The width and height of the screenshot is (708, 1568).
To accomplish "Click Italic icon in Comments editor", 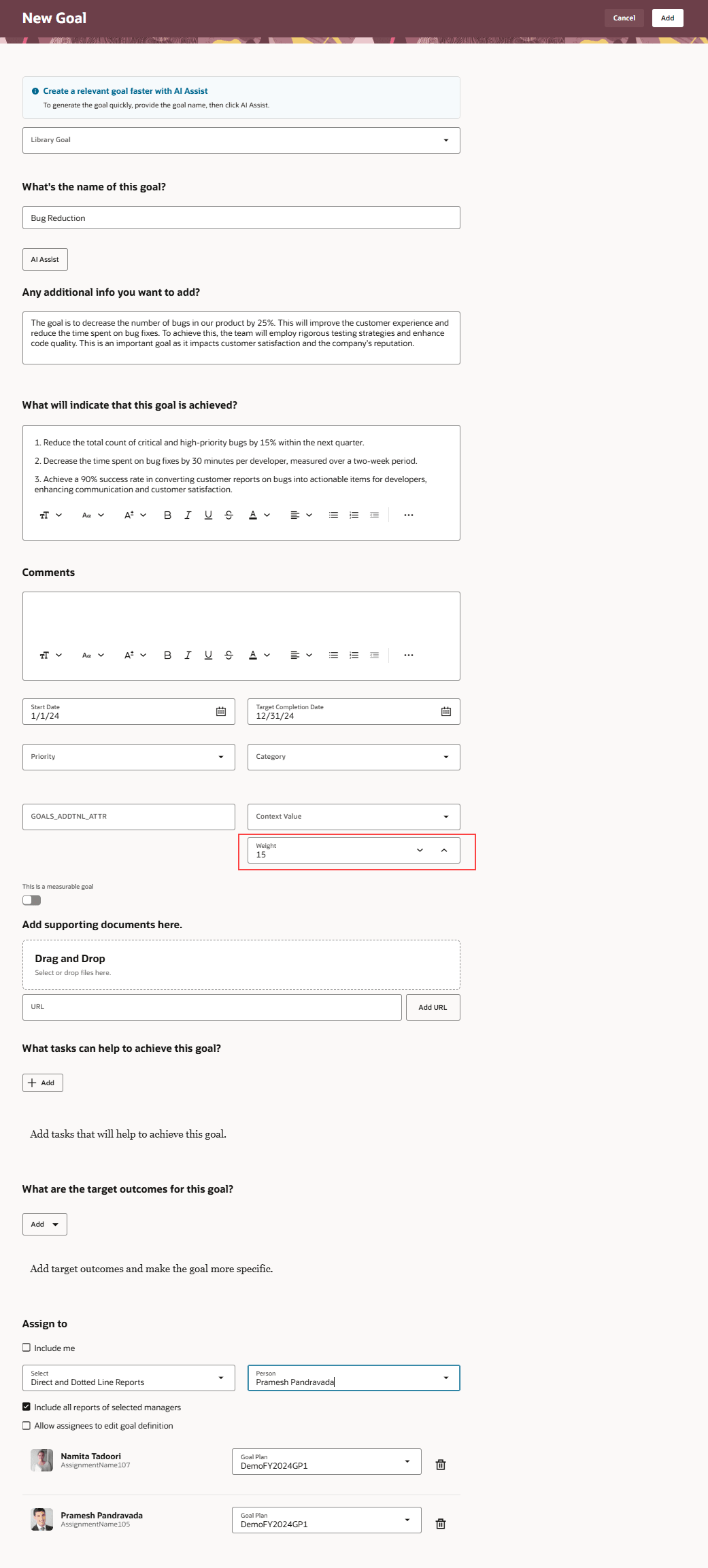I will [x=188, y=655].
